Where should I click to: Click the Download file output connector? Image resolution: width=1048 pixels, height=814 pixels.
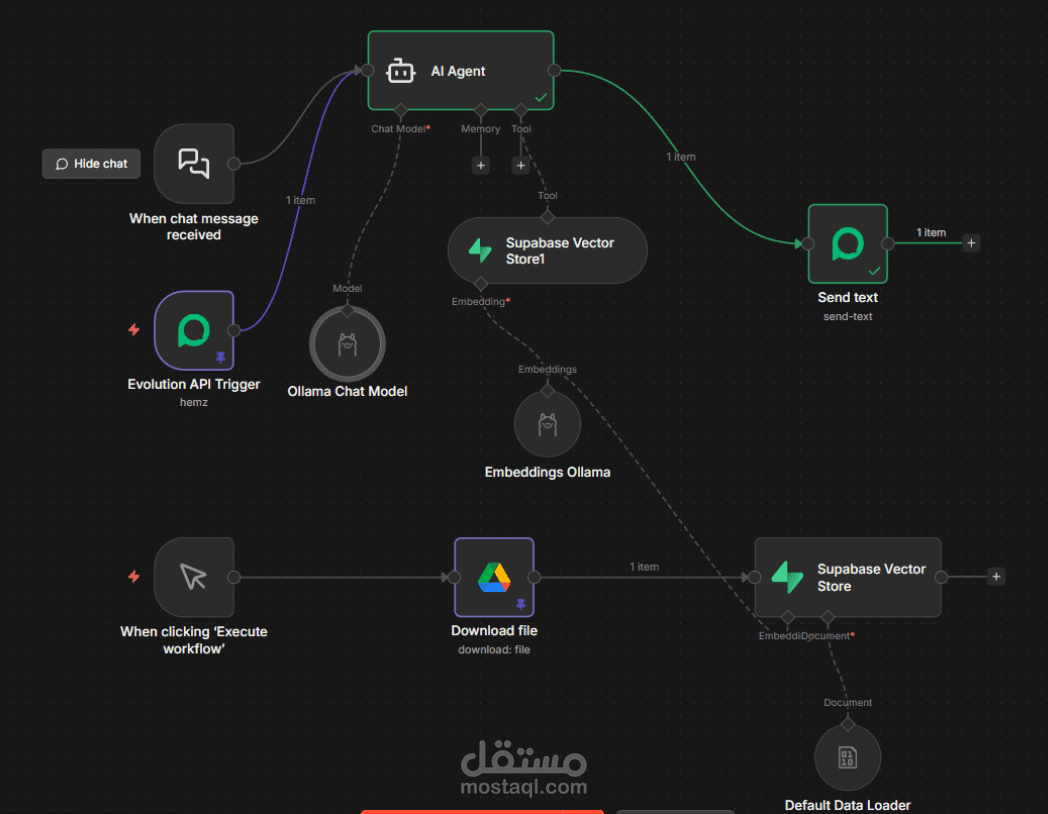tap(534, 577)
